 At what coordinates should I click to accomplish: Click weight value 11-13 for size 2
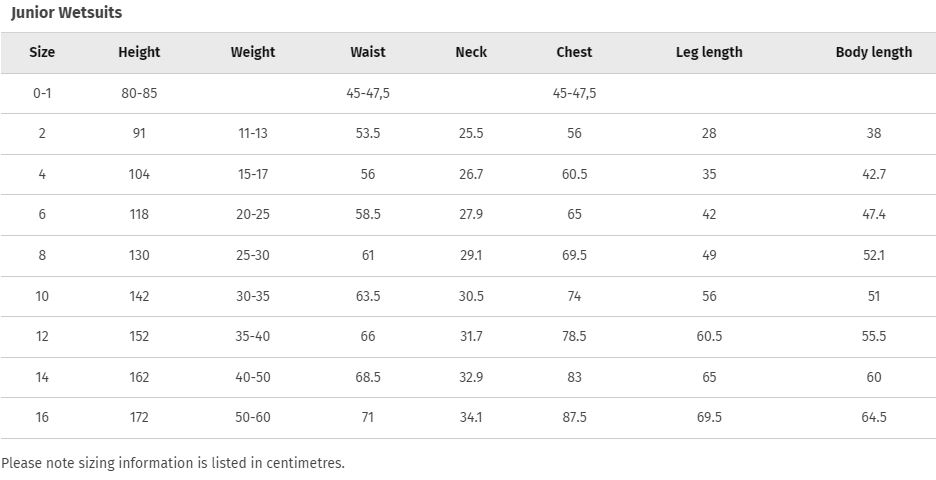[253, 133]
